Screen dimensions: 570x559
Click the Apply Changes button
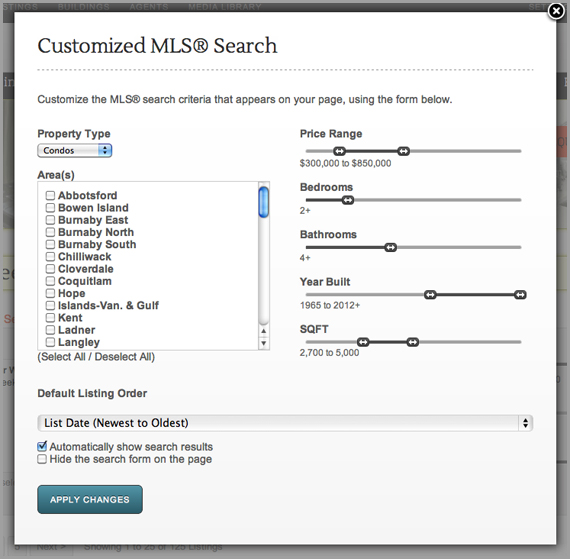90,499
